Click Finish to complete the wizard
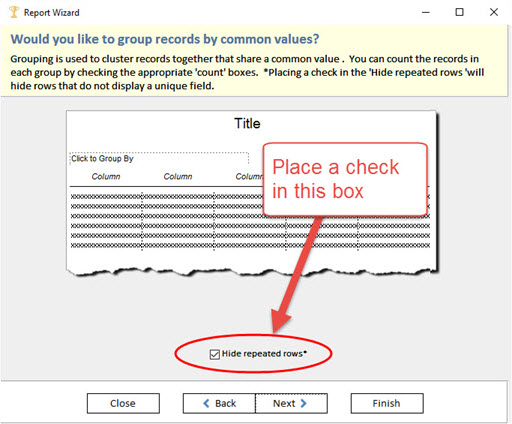This screenshot has height=424, width=512. click(x=387, y=403)
